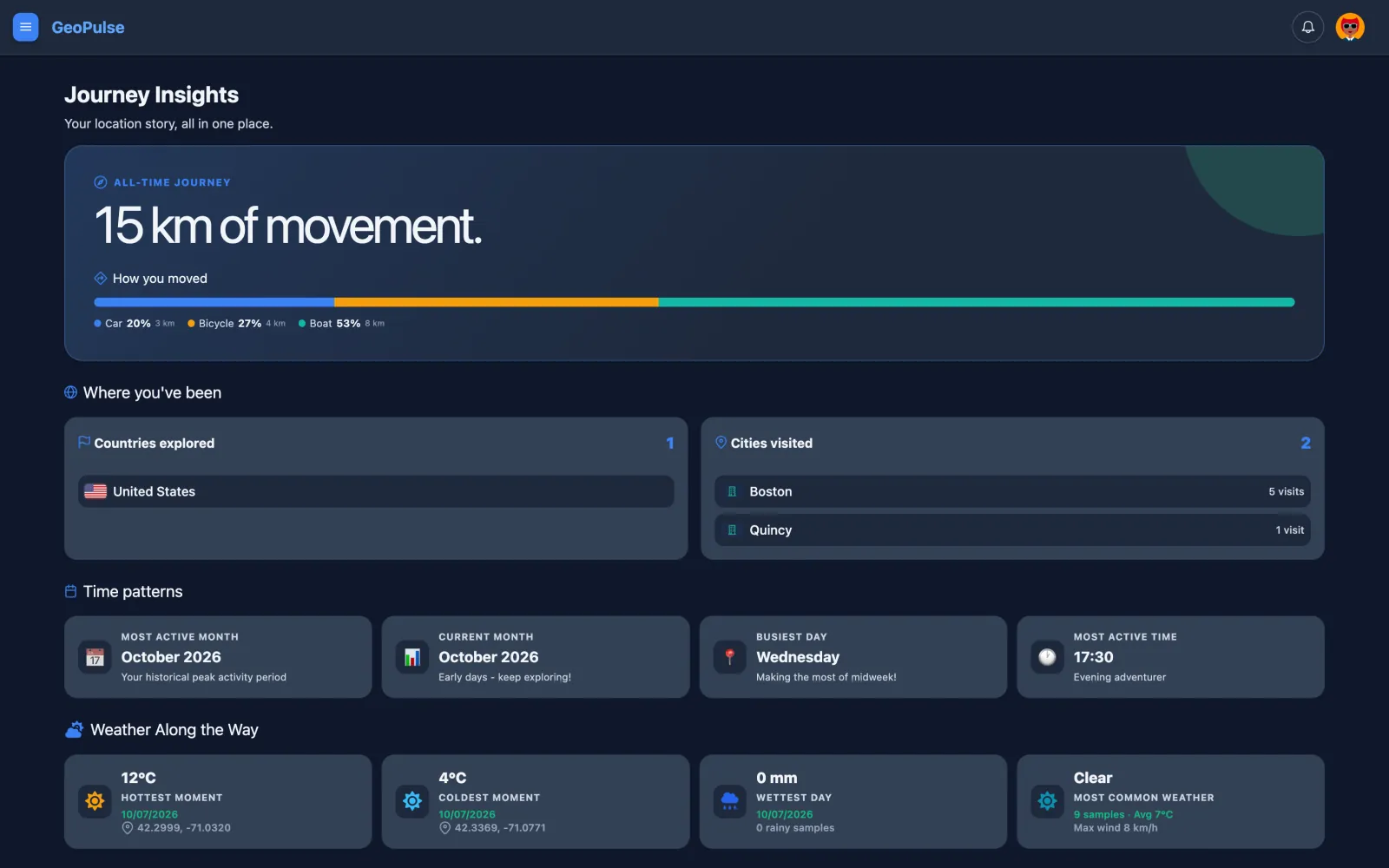Click the clock icon in Most Active Time
The height and width of the screenshot is (868, 1389).
tap(1047, 657)
